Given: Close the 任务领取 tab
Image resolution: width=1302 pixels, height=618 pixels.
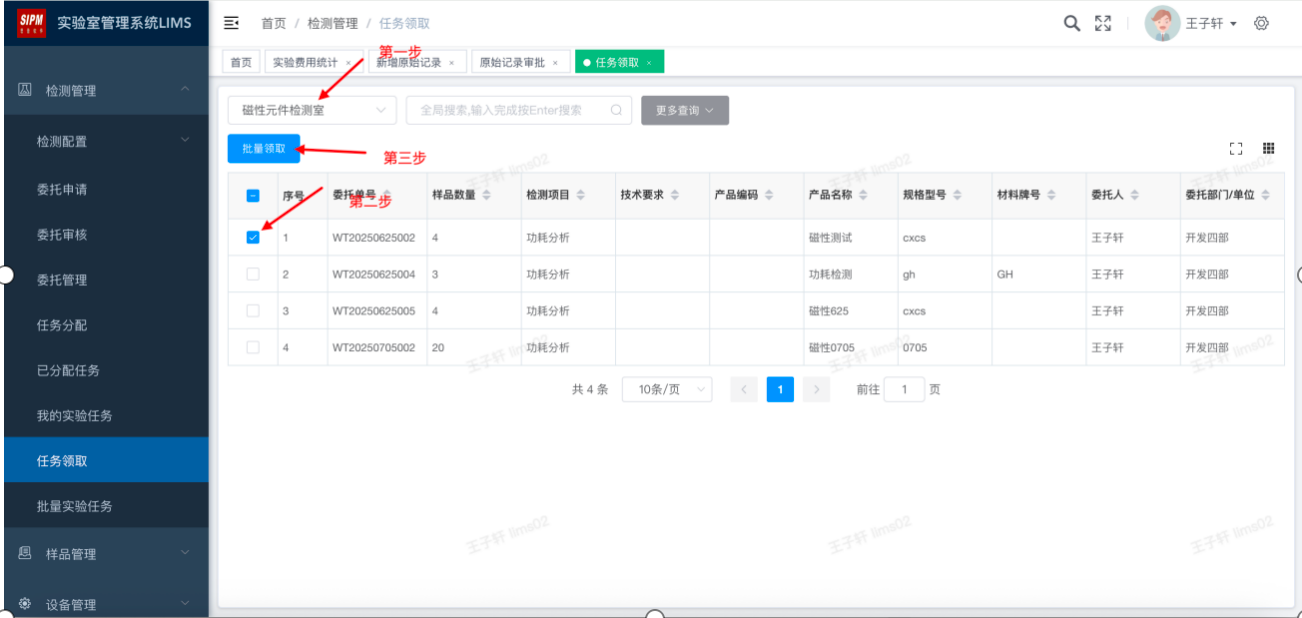Looking at the screenshot, I should (x=649, y=63).
